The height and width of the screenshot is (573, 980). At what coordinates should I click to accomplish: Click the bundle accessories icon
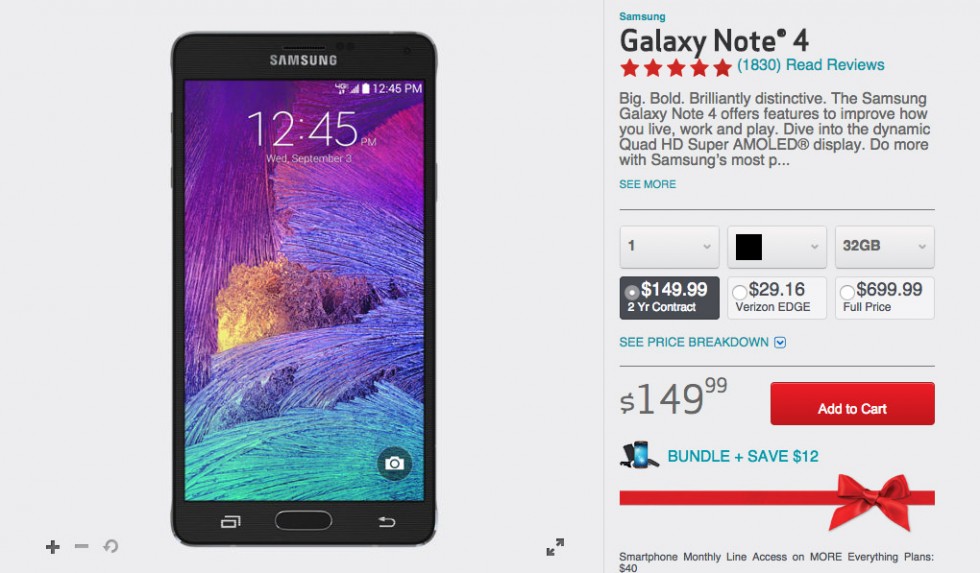tap(639, 455)
